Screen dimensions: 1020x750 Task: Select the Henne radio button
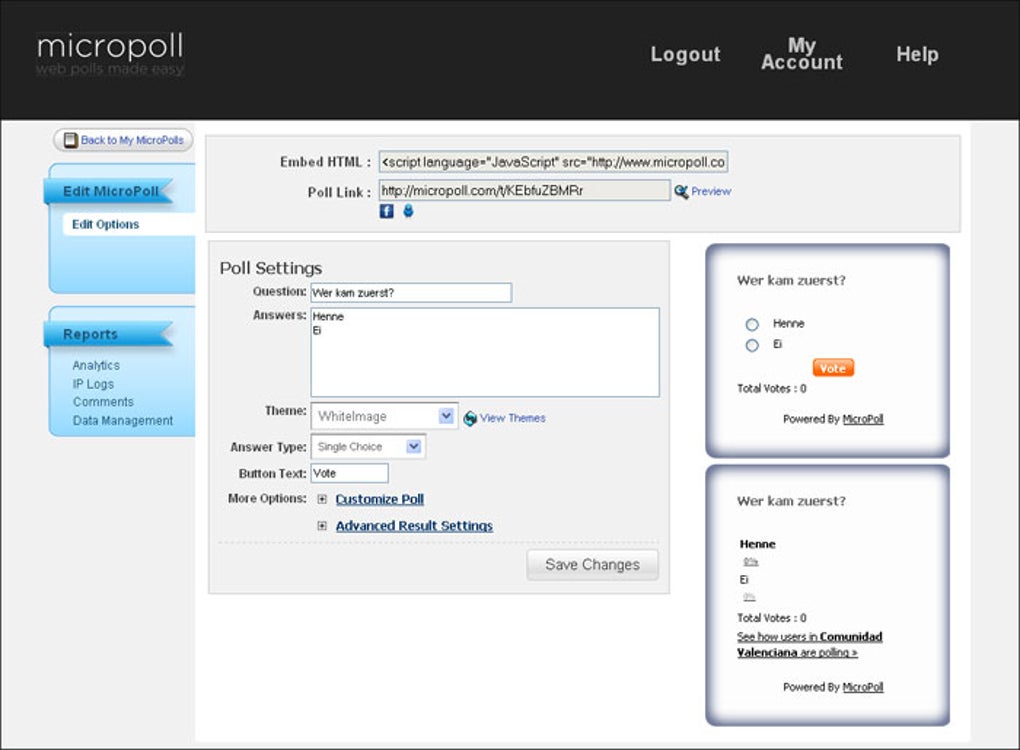(752, 324)
